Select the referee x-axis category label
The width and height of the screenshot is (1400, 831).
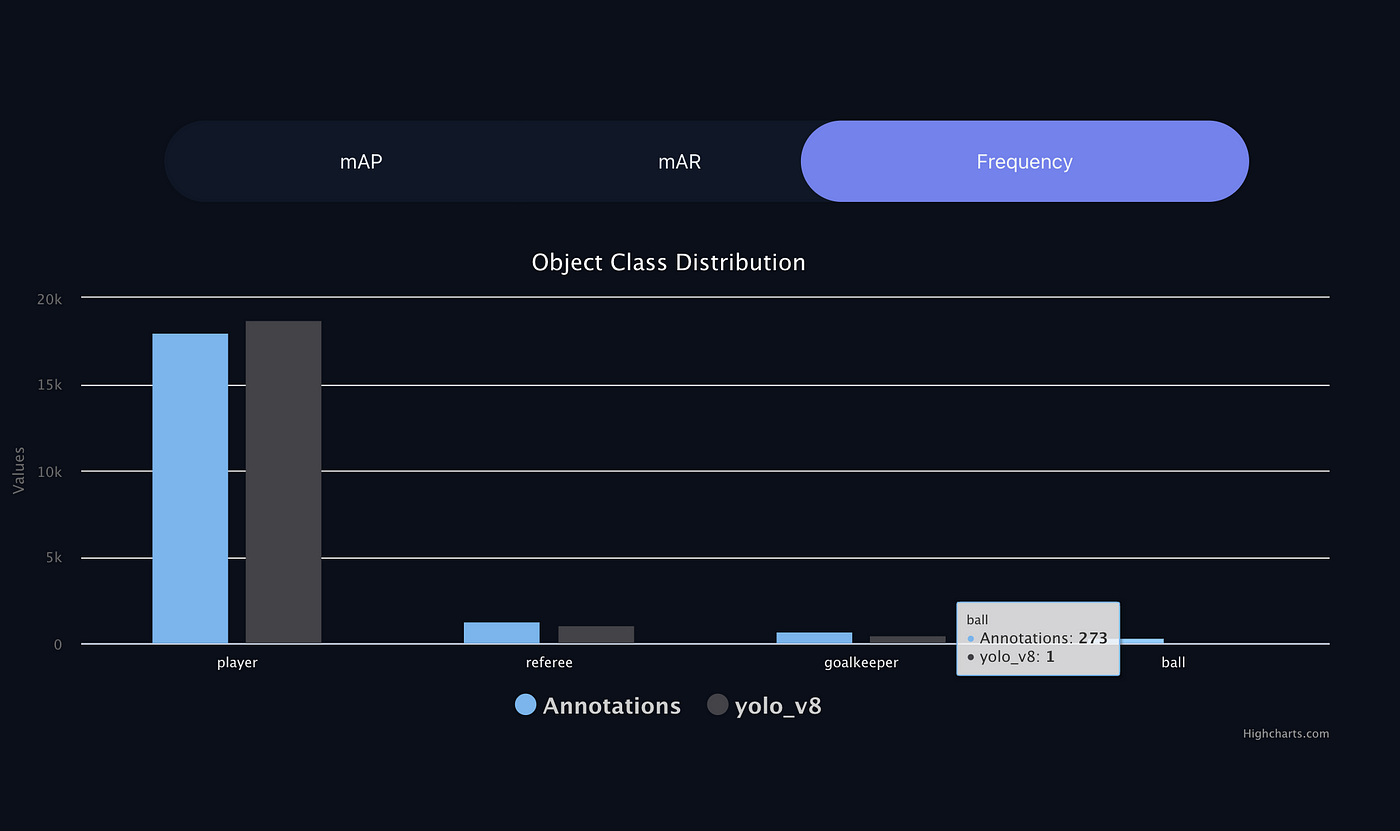pos(549,663)
